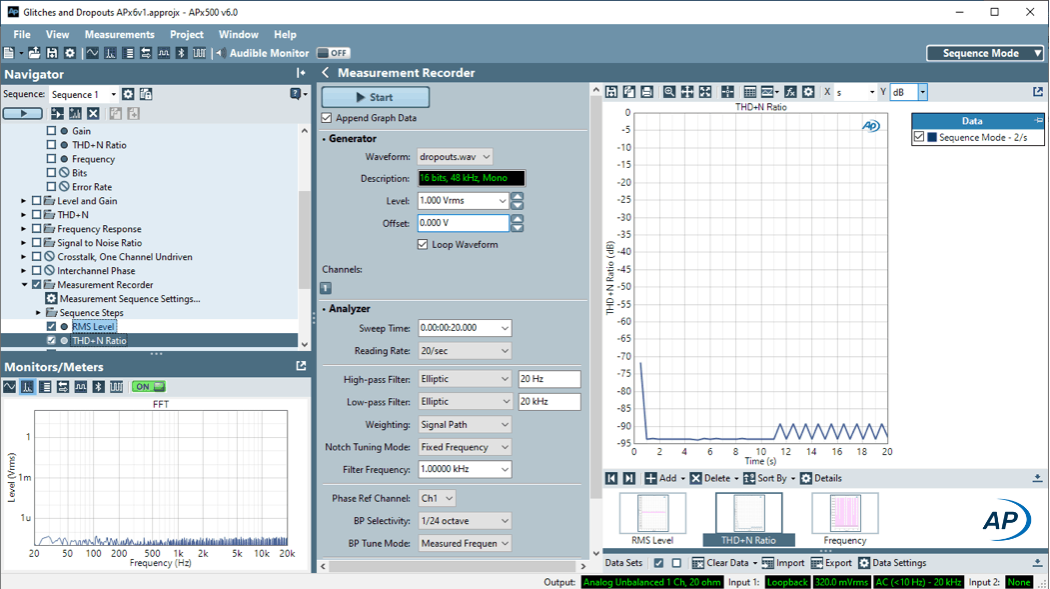Open the Measurements menu

119,34
